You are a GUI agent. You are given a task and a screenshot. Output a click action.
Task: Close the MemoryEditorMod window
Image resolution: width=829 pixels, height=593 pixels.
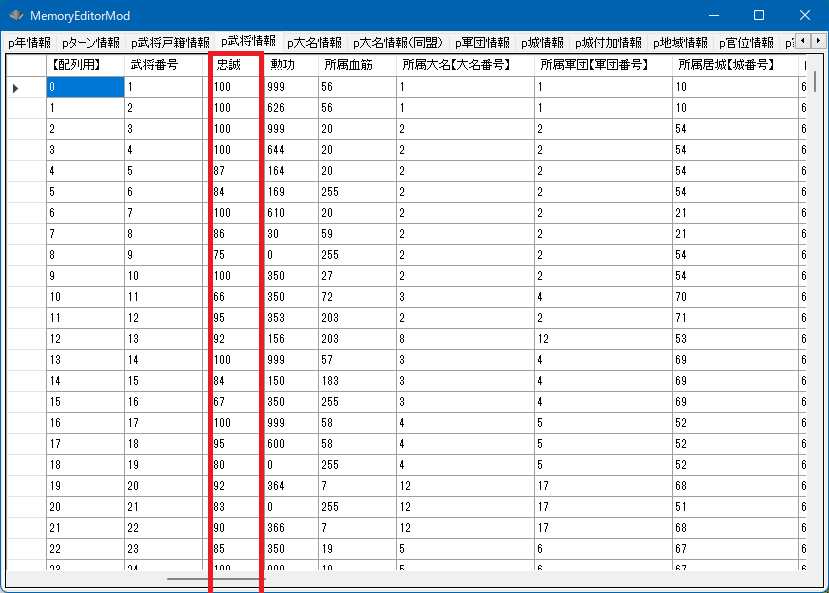tap(804, 16)
